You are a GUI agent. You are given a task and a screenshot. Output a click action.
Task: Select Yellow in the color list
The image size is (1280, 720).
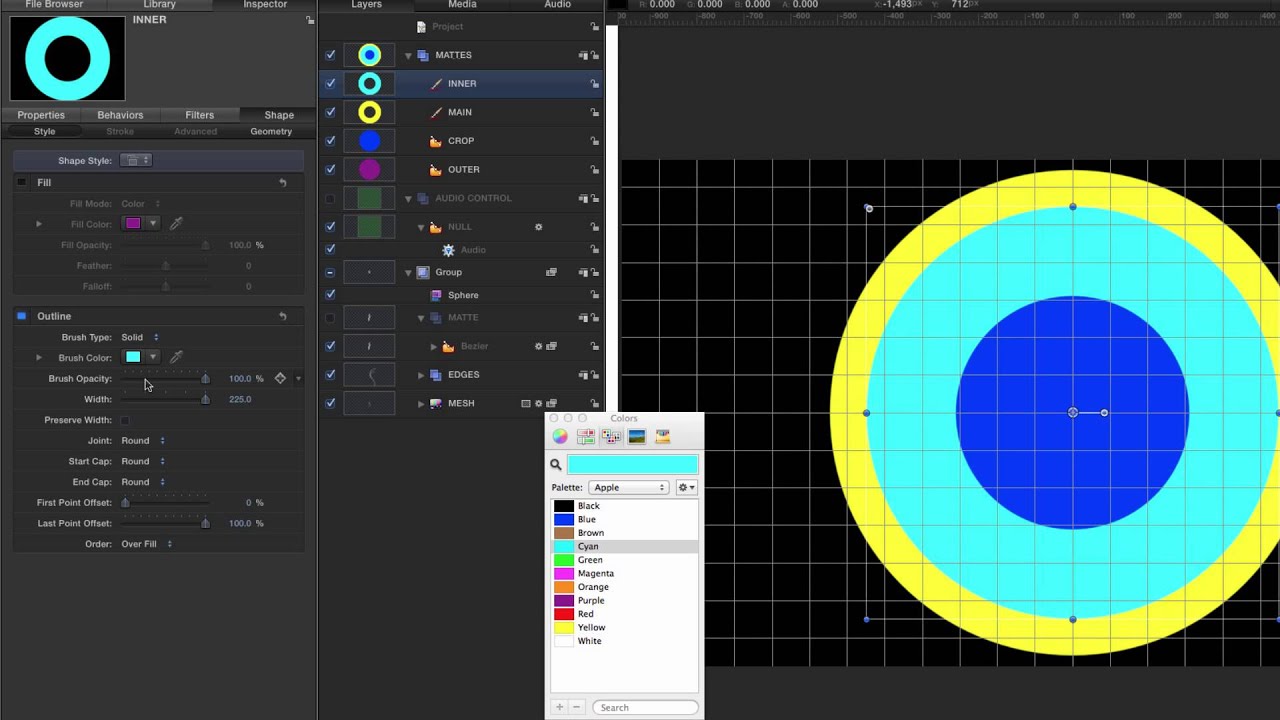(624, 627)
